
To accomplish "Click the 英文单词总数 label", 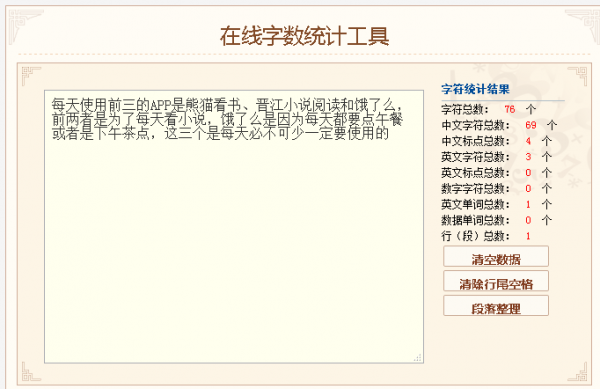I will 475,205.
